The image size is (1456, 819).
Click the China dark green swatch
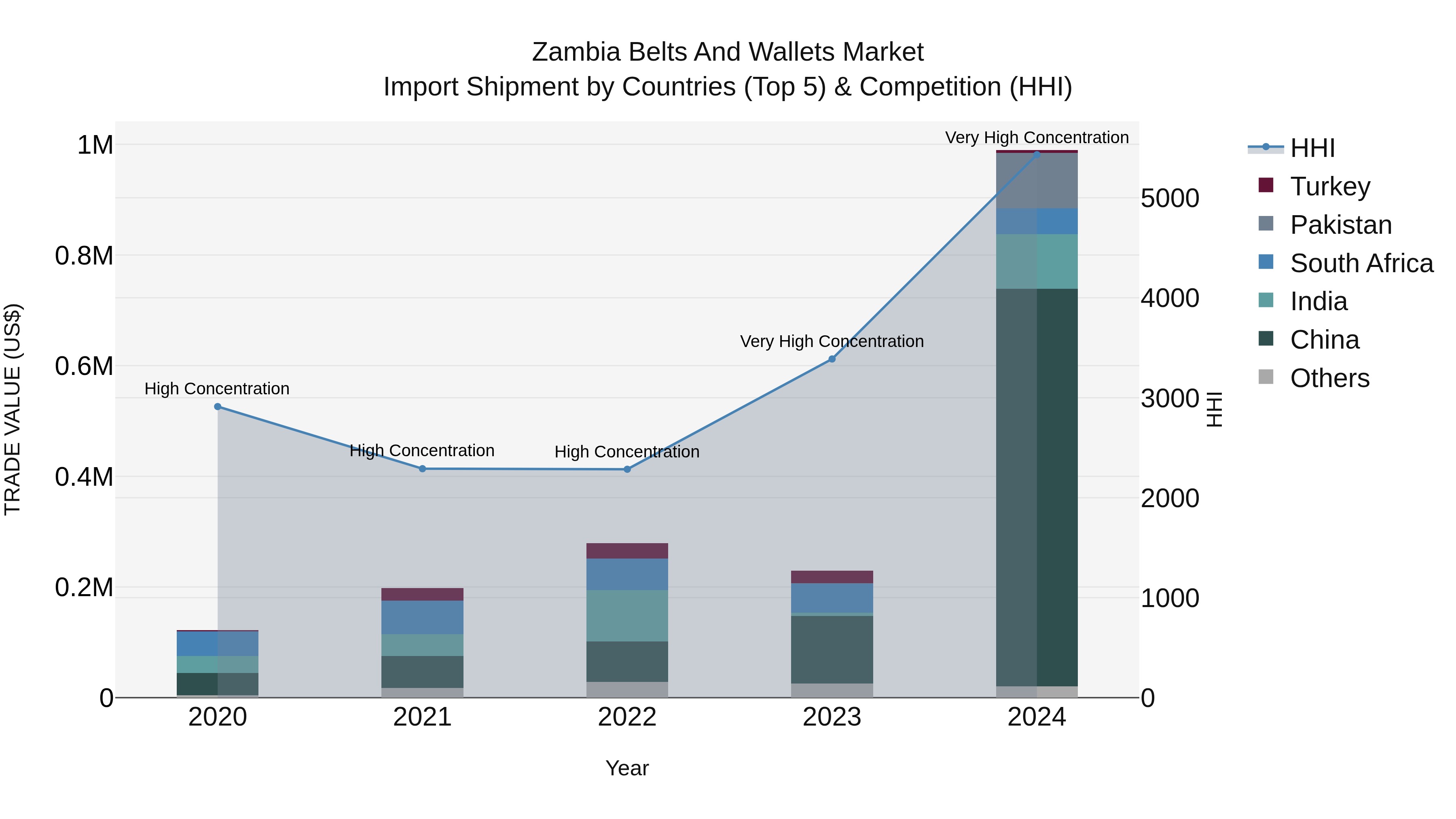[x=1266, y=339]
